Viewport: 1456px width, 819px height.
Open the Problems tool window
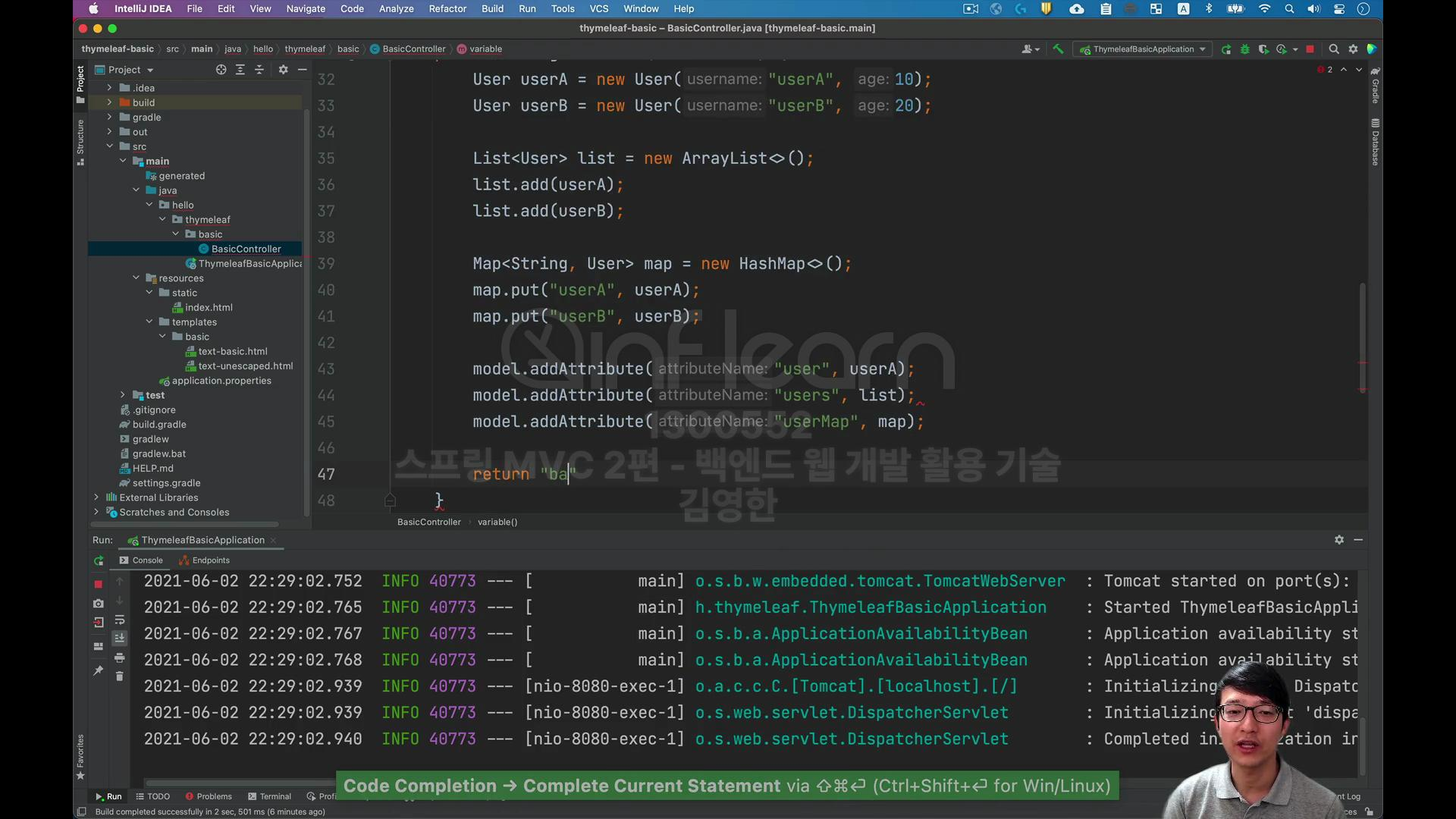[x=209, y=796]
